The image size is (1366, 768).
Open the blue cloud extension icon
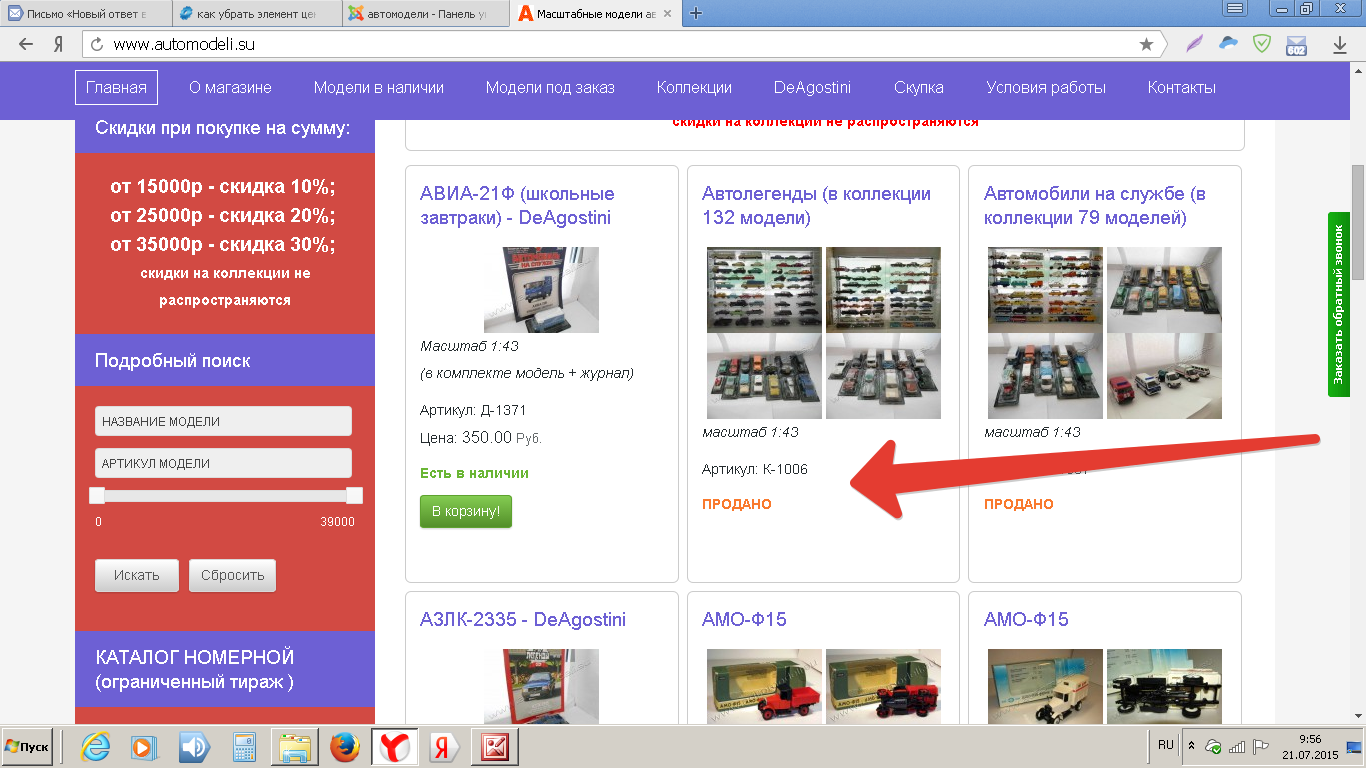coord(1229,44)
